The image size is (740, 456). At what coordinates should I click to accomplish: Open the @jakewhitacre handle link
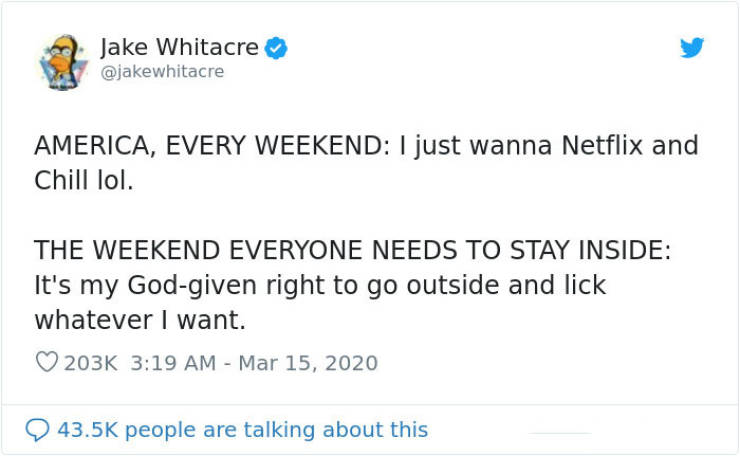click(x=162, y=72)
